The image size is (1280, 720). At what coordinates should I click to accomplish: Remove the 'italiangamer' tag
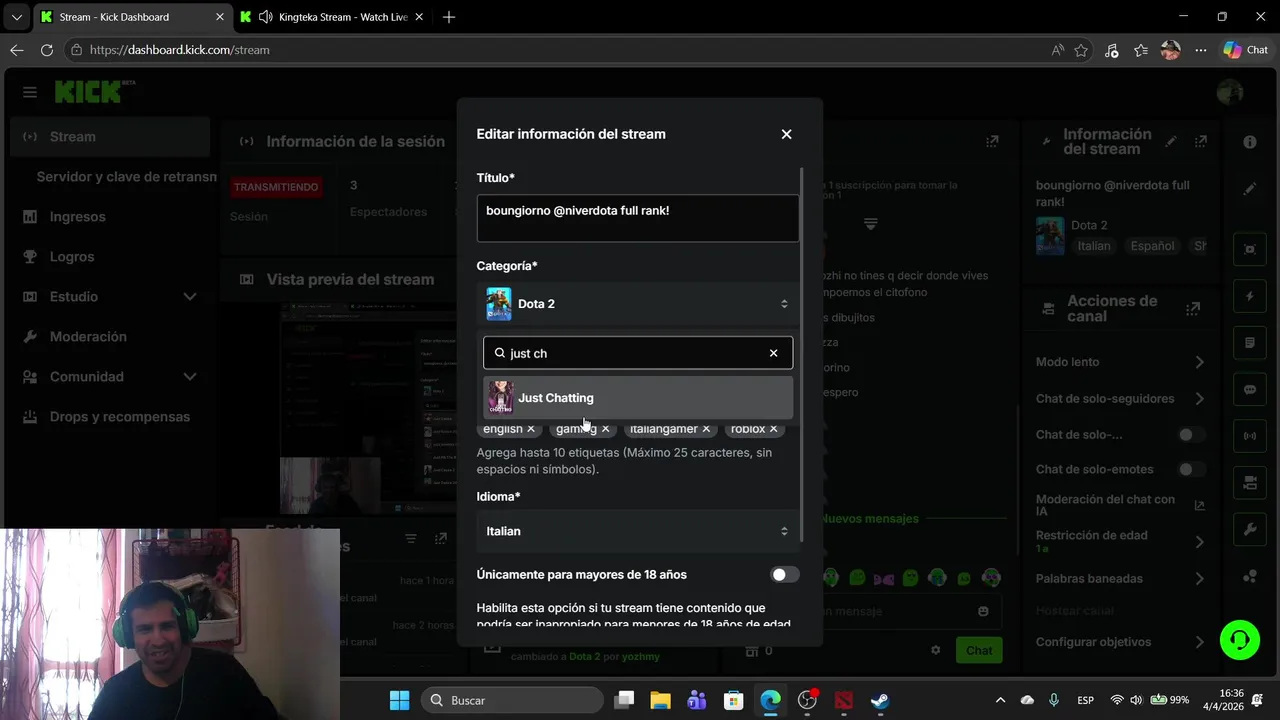click(706, 429)
